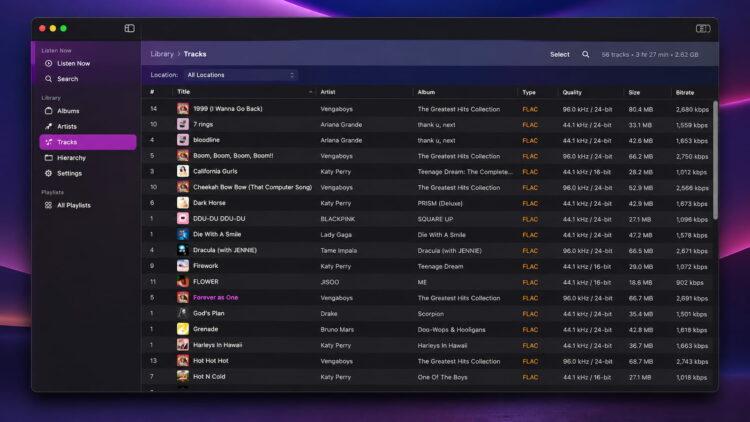Click album art for 7 rings

coord(183,124)
